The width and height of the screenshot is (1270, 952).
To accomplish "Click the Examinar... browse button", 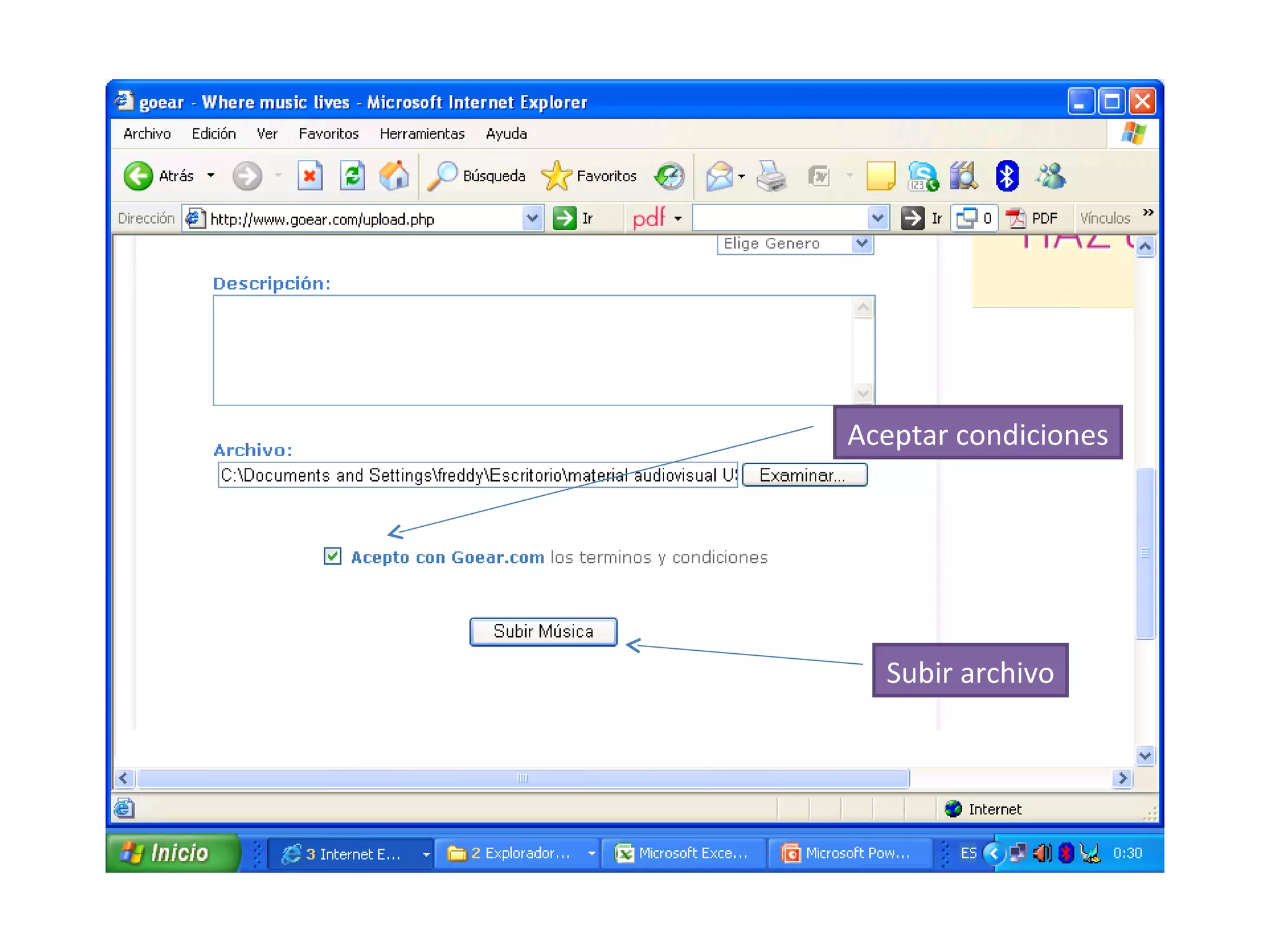I will pos(804,475).
